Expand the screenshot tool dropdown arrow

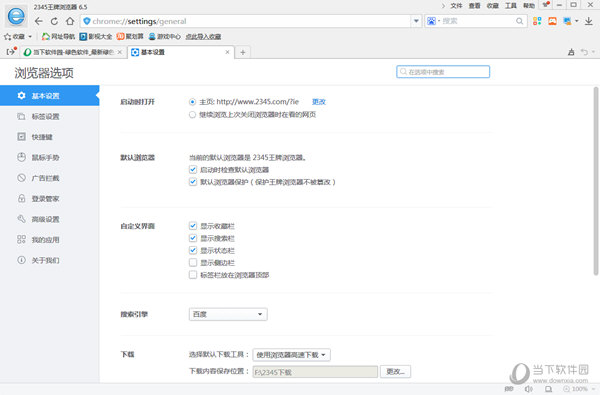point(576,21)
